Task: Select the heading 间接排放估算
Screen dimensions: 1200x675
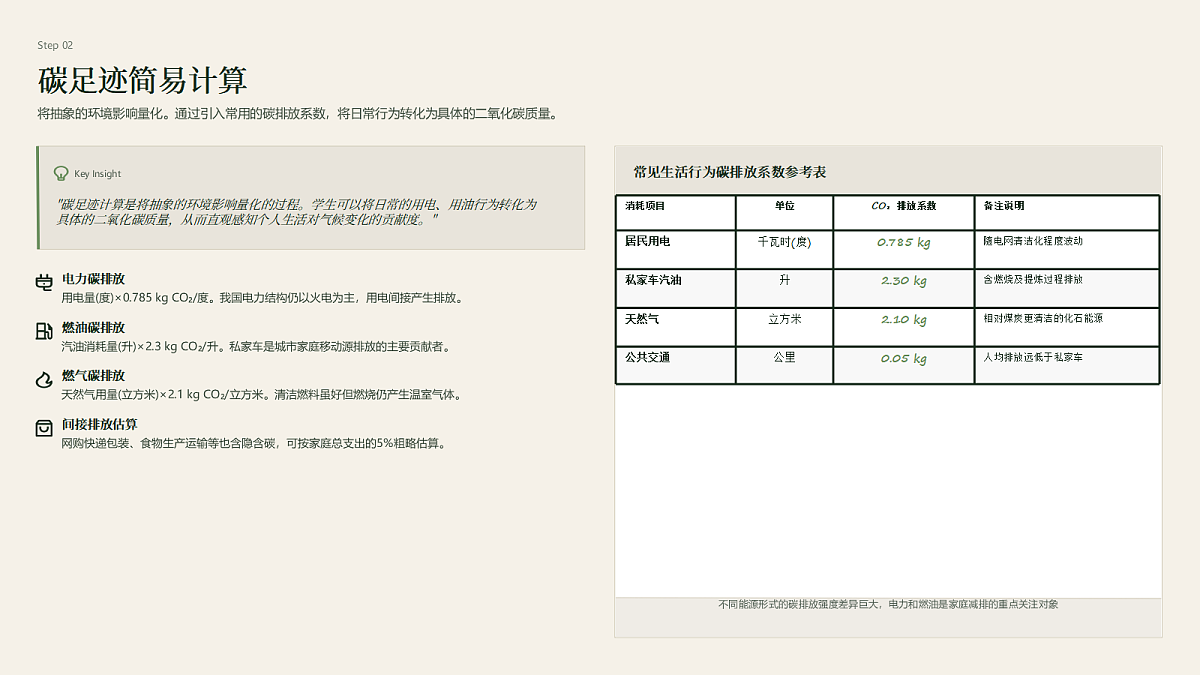Action: (100, 424)
